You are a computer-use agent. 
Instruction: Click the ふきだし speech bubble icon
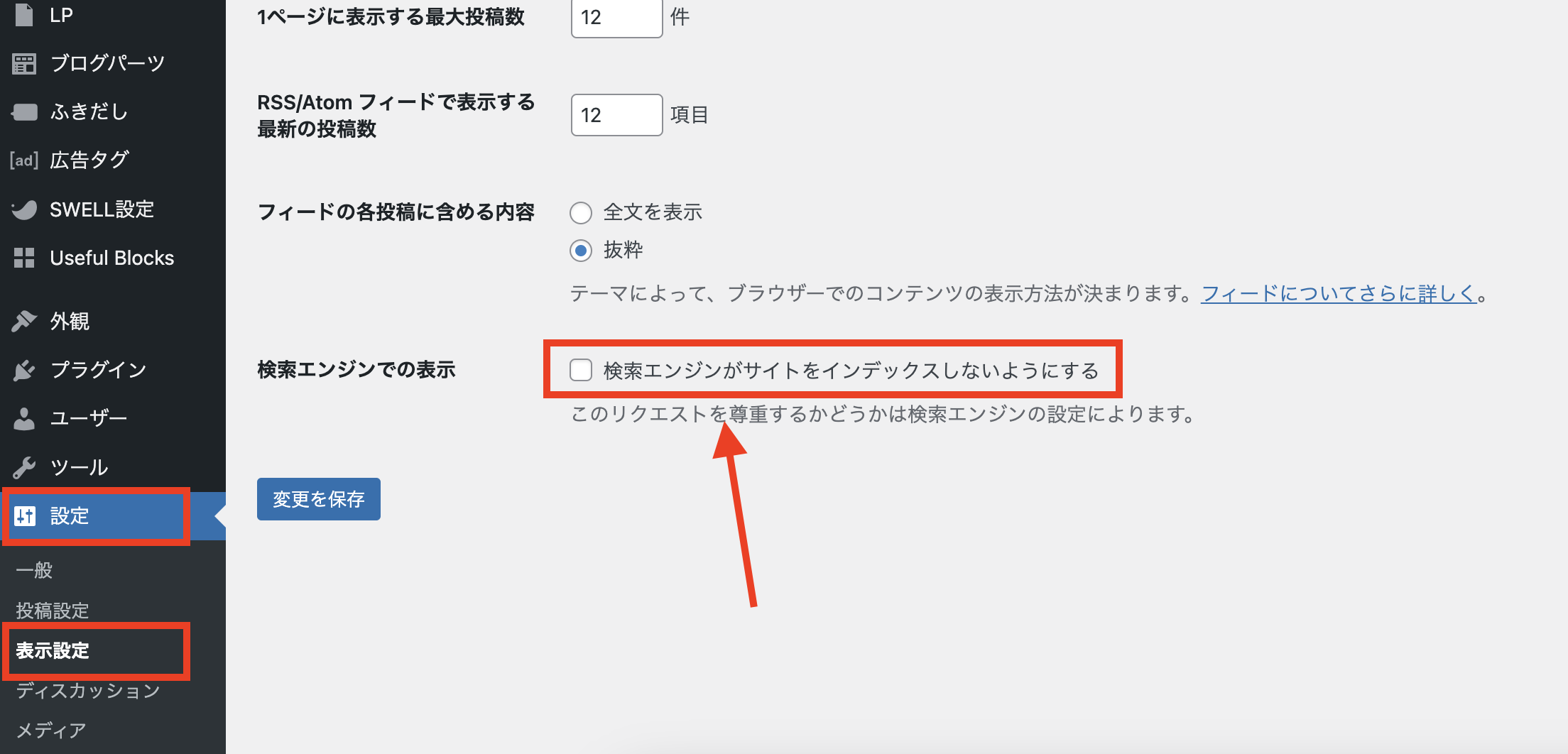pos(24,111)
